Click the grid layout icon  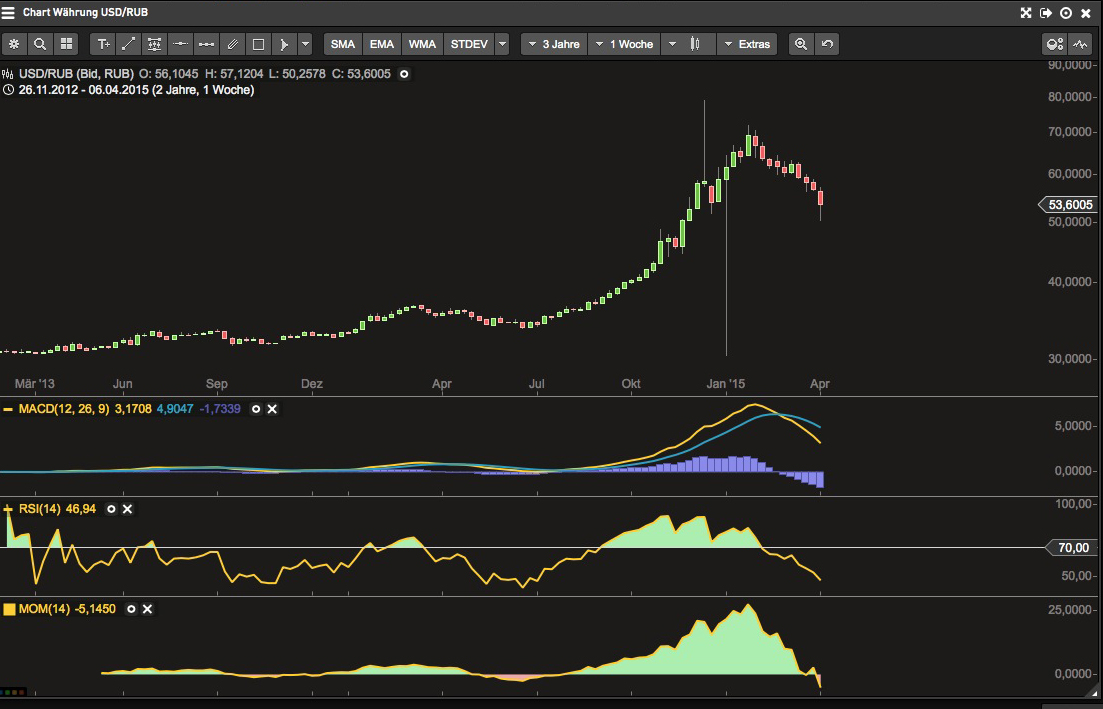pos(66,44)
